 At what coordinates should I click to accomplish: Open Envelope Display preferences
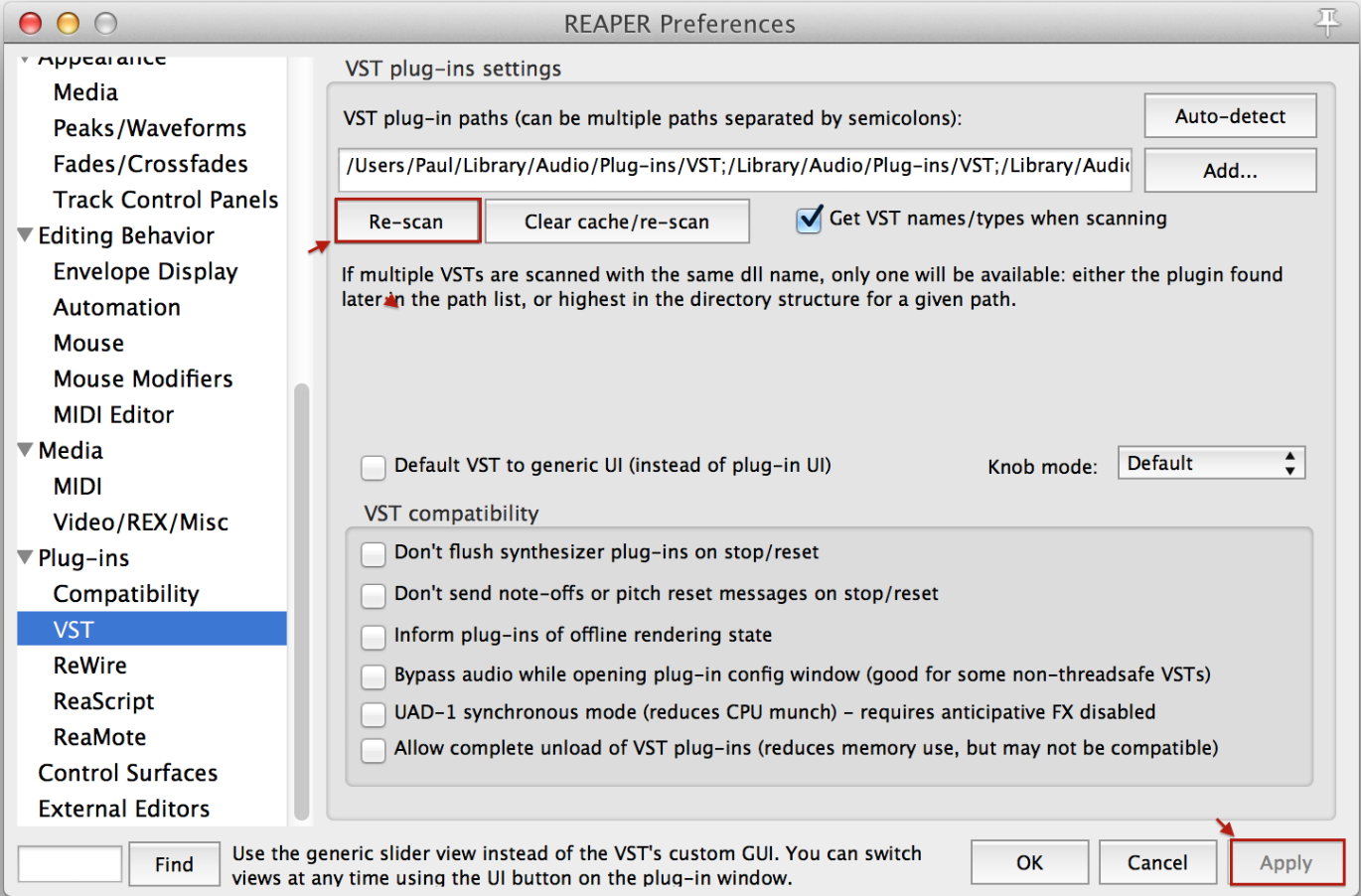coord(146,271)
